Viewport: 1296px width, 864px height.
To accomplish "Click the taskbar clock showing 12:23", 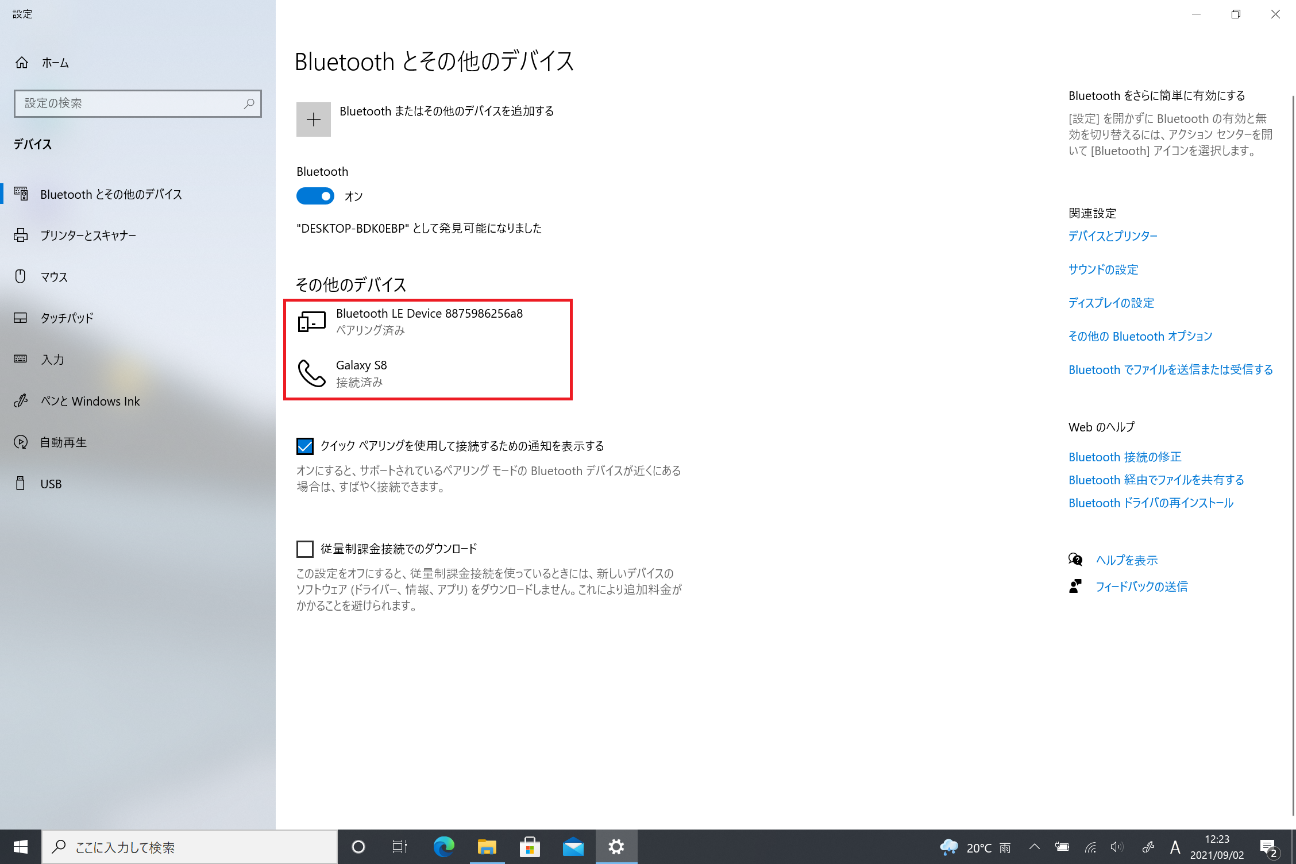I will pyautogui.click(x=1217, y=847).
